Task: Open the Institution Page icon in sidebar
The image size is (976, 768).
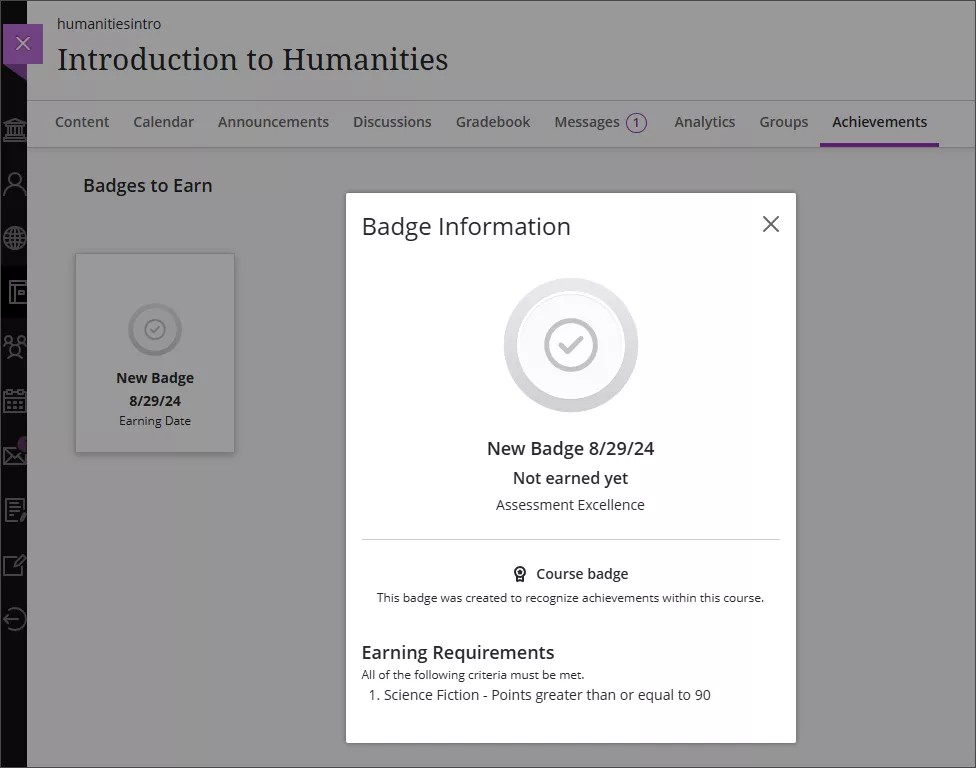Action: [x=15, y=130]
